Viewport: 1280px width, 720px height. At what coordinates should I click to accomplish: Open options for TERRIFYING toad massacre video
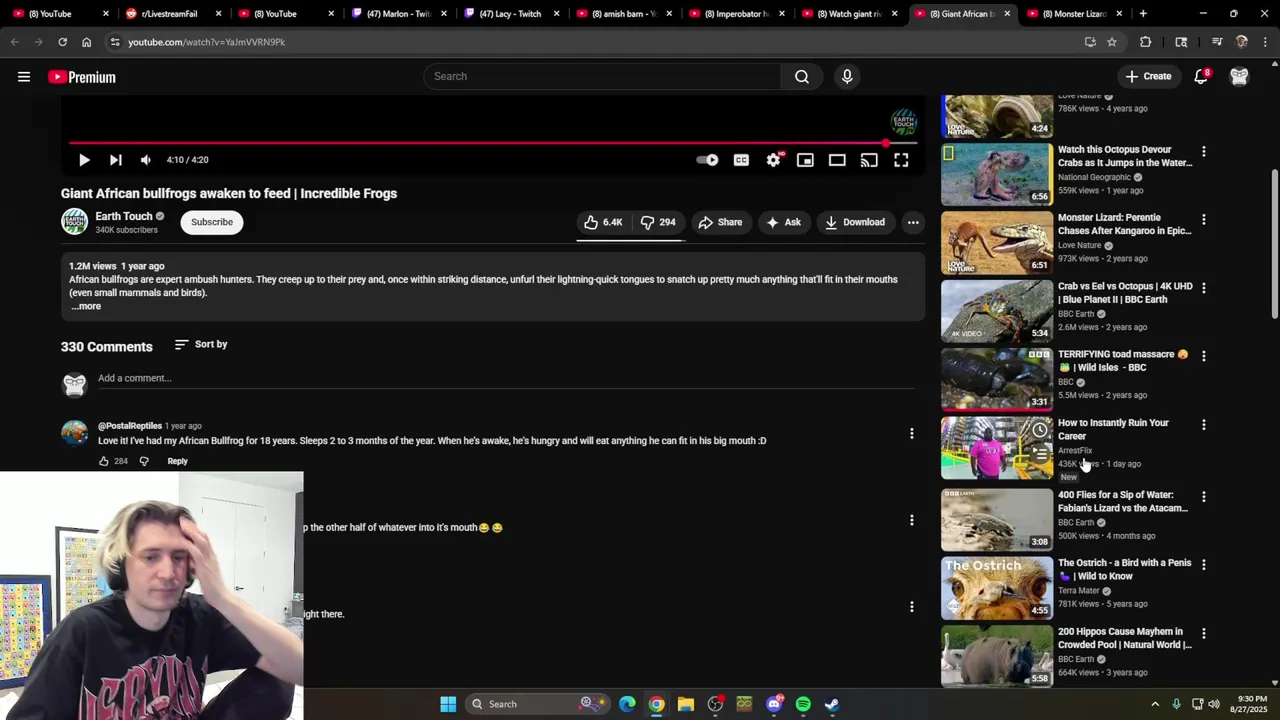click(1203, 356)
